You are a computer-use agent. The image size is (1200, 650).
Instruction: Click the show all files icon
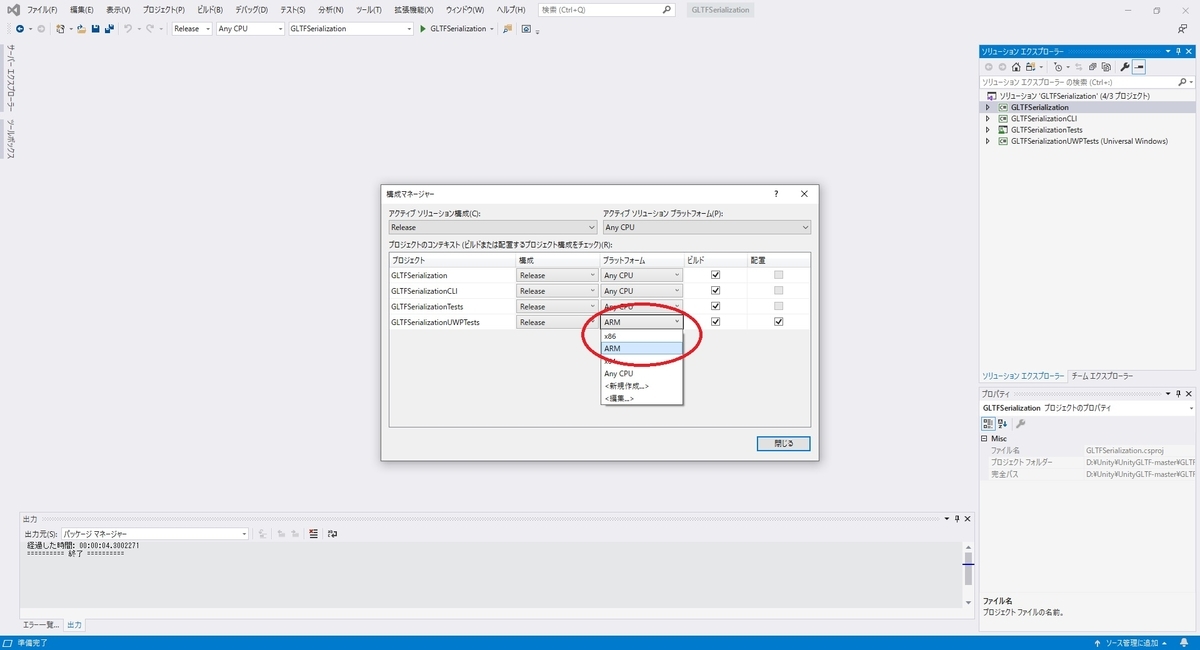(x=1106, y=66)
